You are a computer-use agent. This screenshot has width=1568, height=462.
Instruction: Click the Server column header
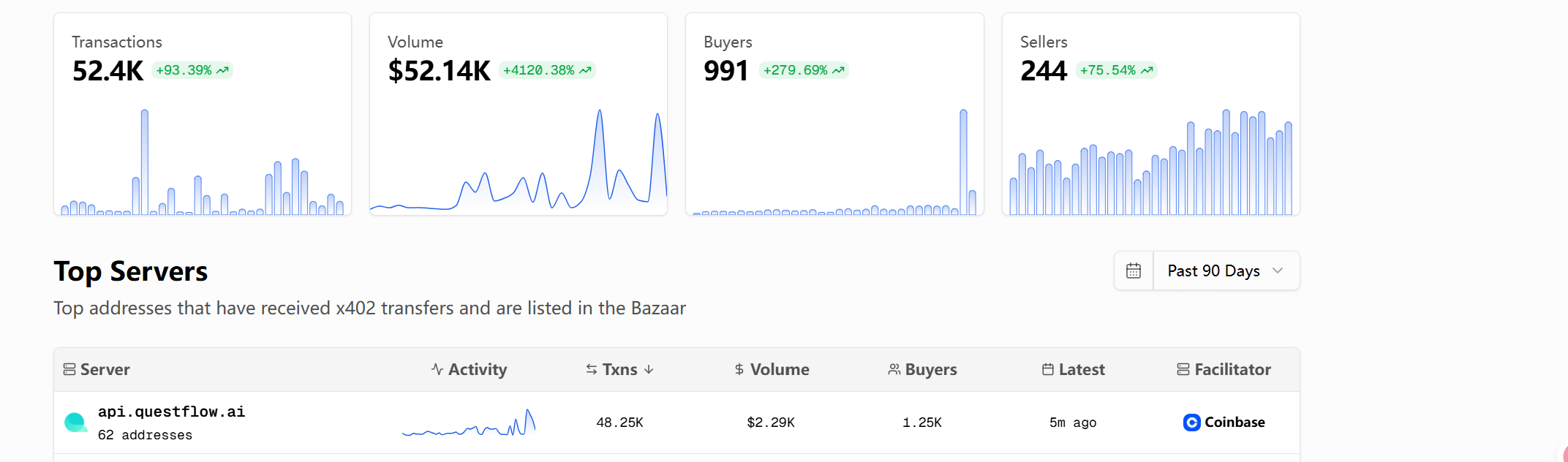coord(97,369)
